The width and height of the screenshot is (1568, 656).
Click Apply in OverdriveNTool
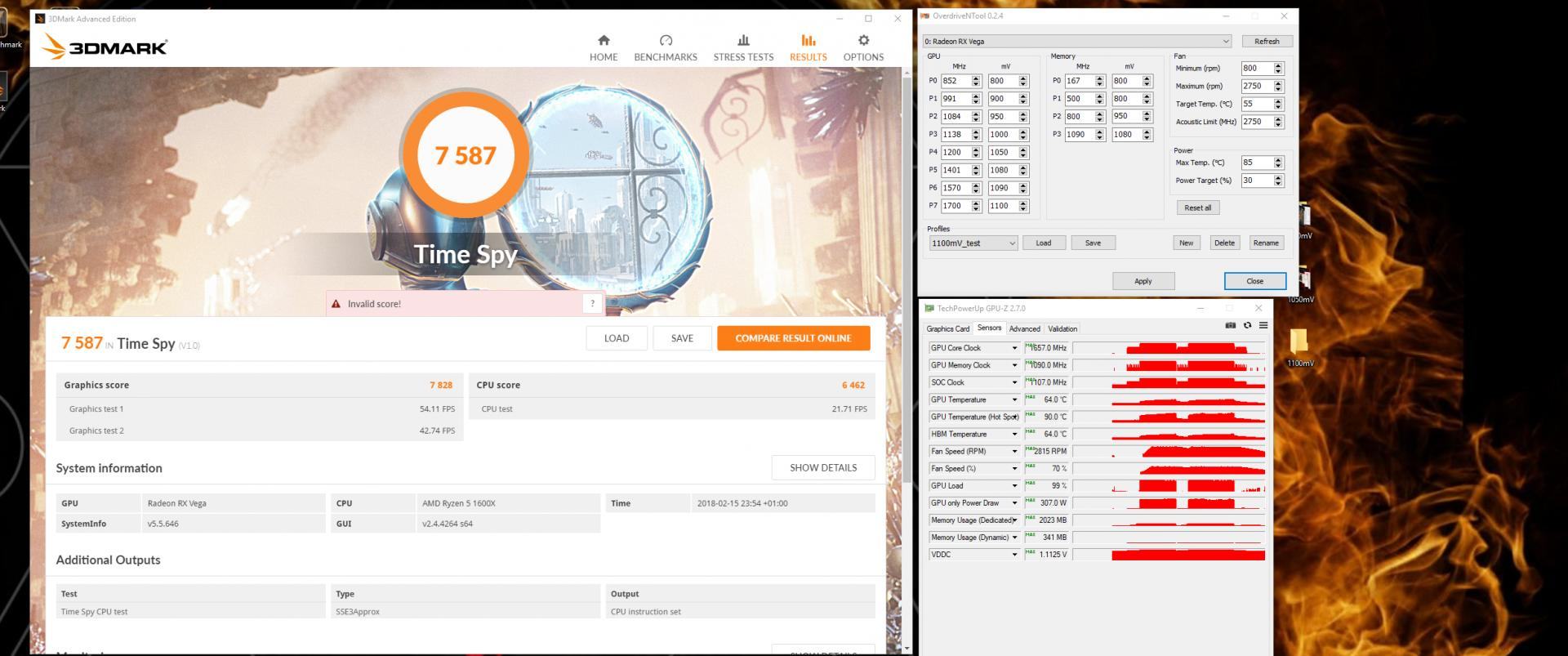click(1143, 281)
